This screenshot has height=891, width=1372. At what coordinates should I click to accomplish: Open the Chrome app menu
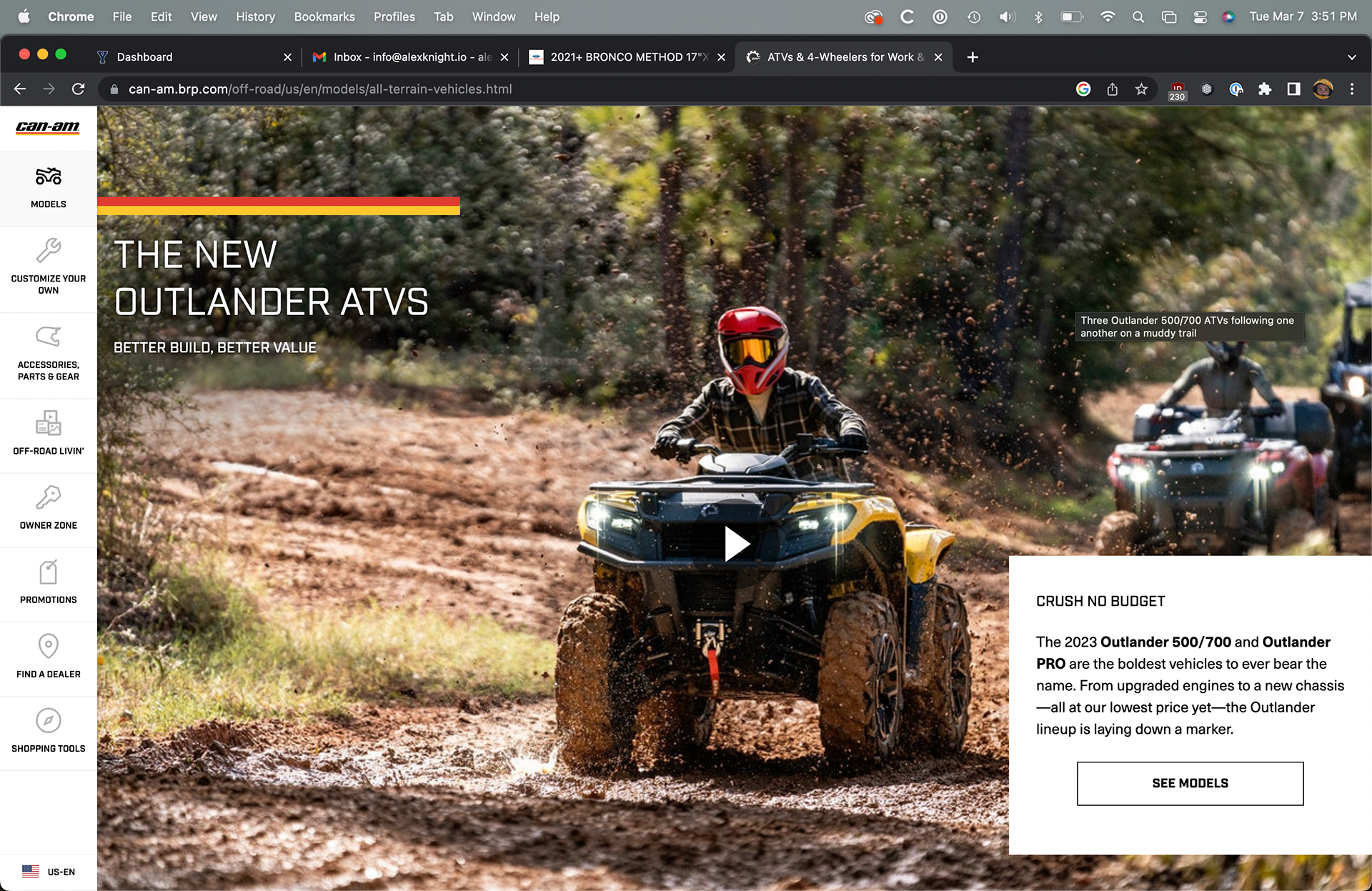(71, 16)
